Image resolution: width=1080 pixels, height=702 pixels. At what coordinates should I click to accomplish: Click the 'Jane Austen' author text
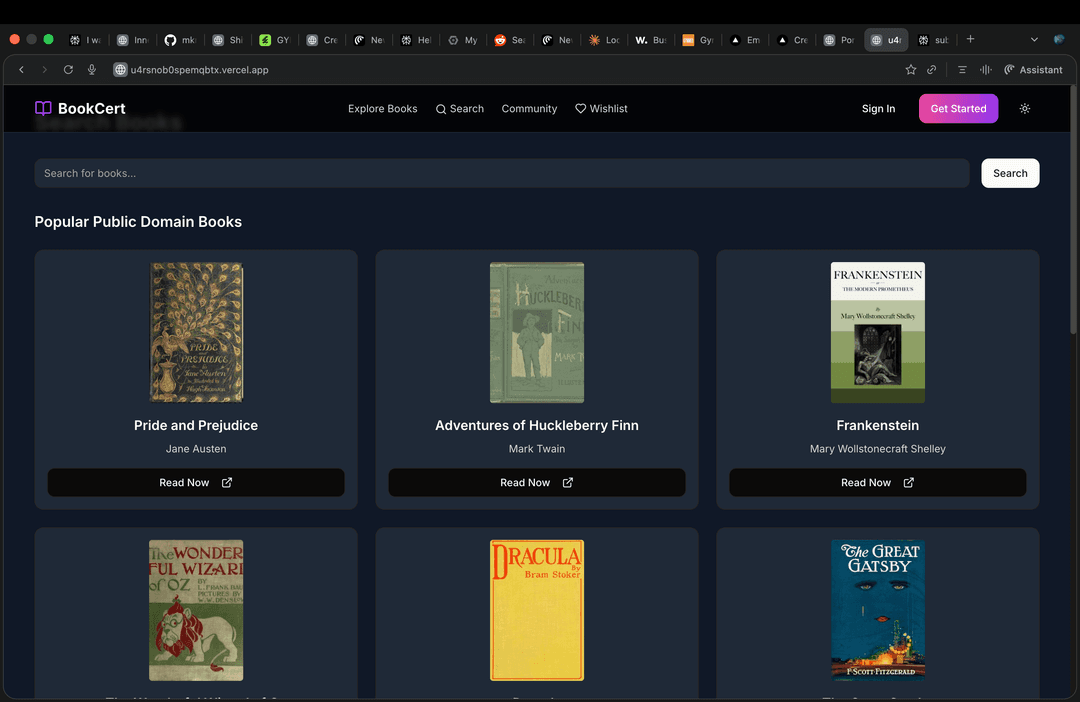click(196, 448)
